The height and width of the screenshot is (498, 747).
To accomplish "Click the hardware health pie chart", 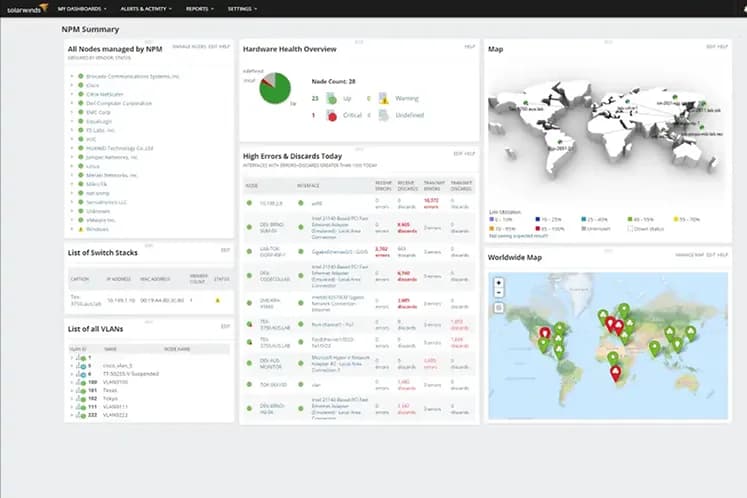I will [x=275, y=88].
